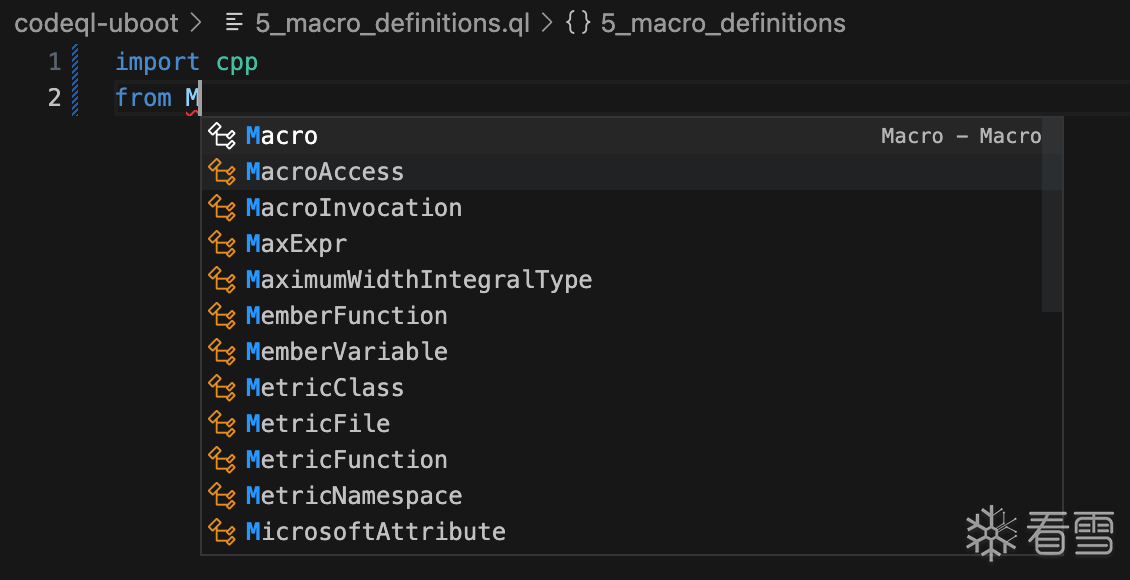The width and height of the screenshot is (1130, 580).
Task: Choose MetricFile from the suggestion list
Action: pos(318,424)
